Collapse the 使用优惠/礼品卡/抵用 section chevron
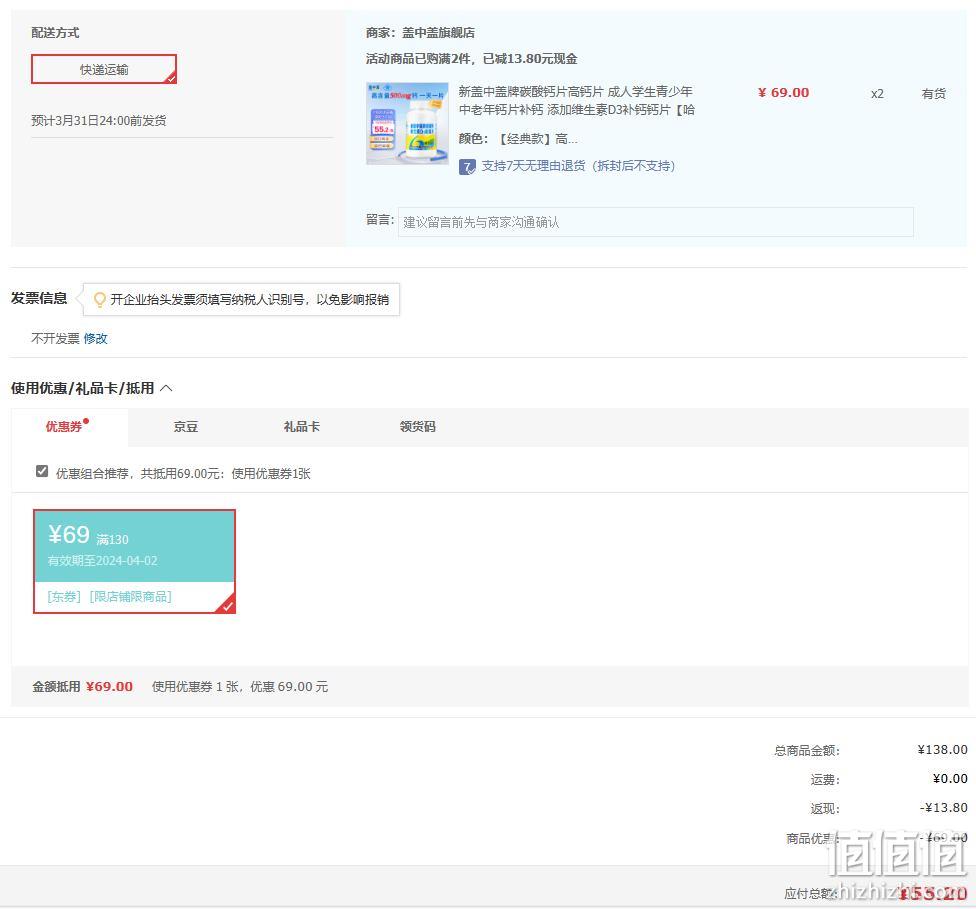Viewport: 976px width, 909px height. pyautogui.click(x=166, y=389)
